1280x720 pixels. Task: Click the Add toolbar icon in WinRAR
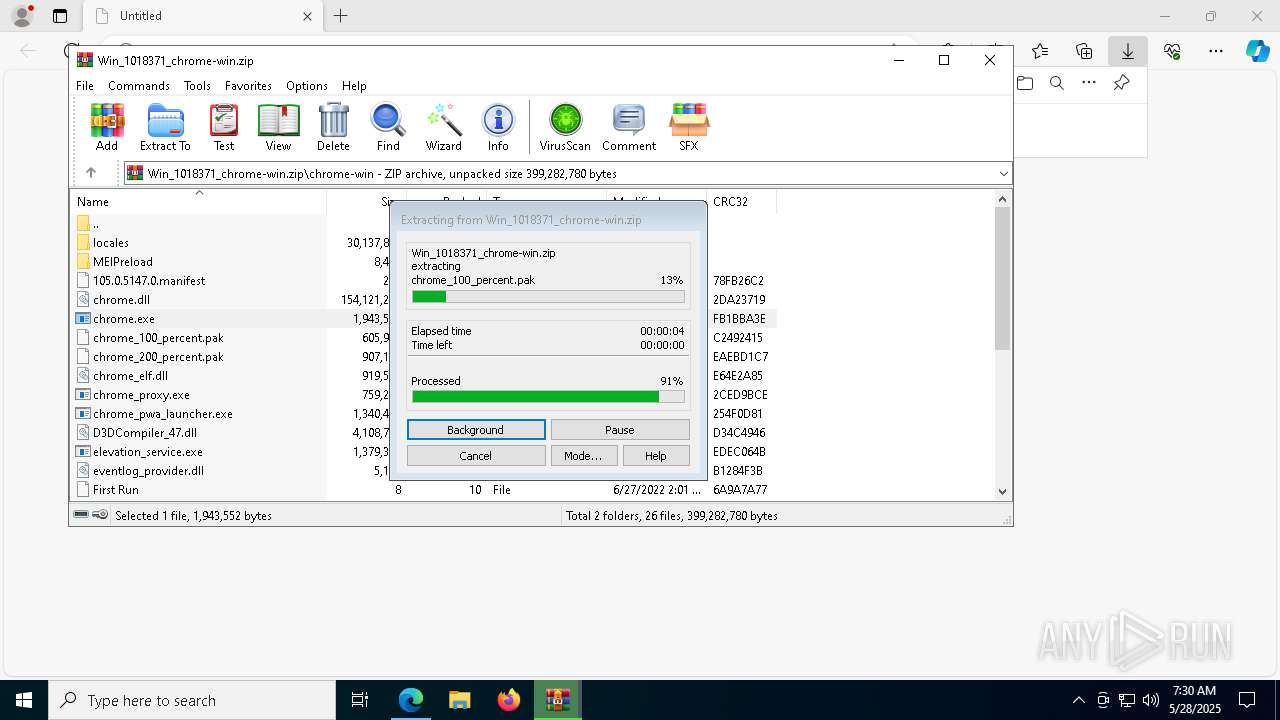tap(107, 127)
